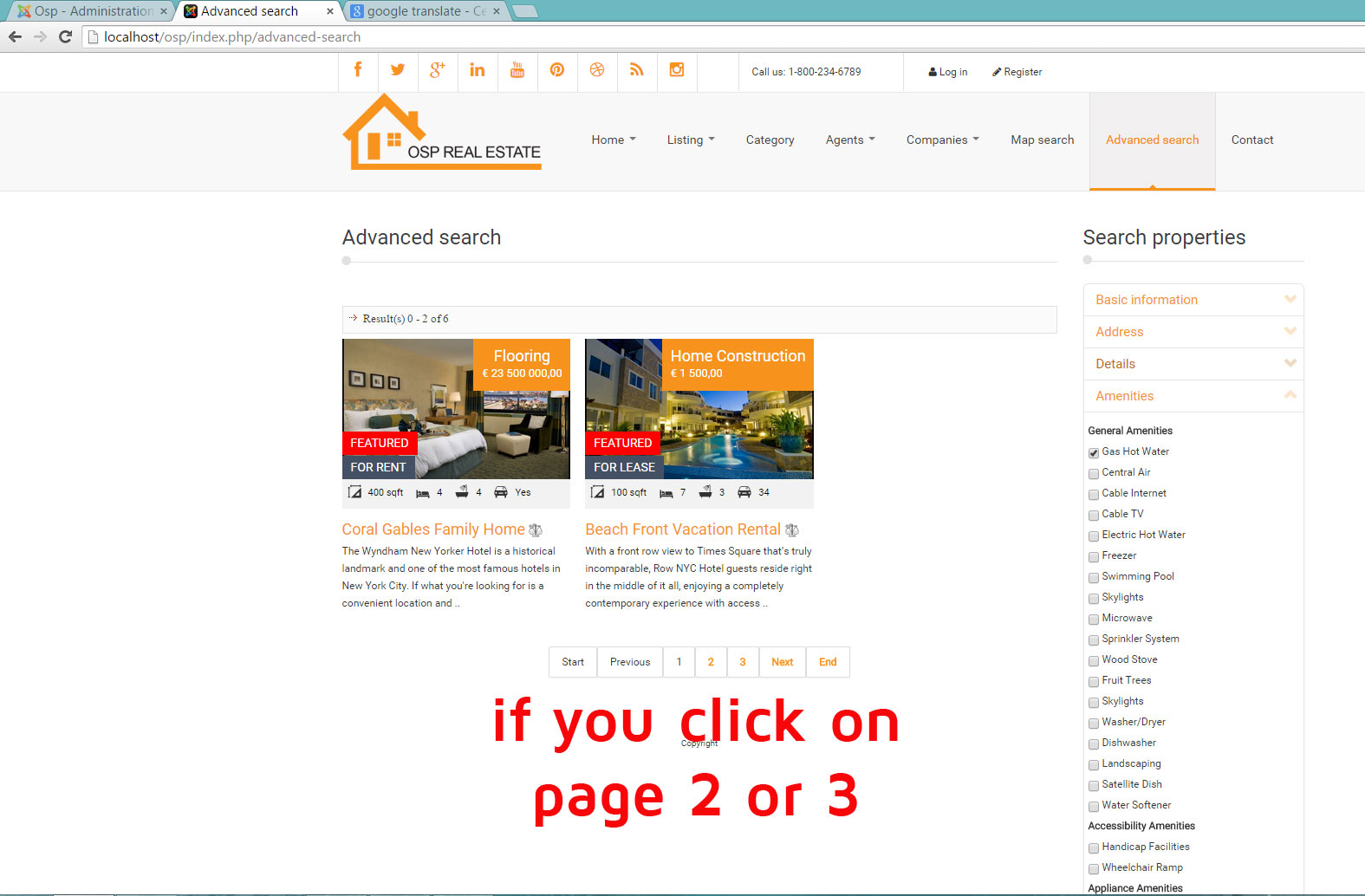1365x896 pixels.
Task: Expand the Basic information section
Action: pyautogui.click(x=1193, y=300)
